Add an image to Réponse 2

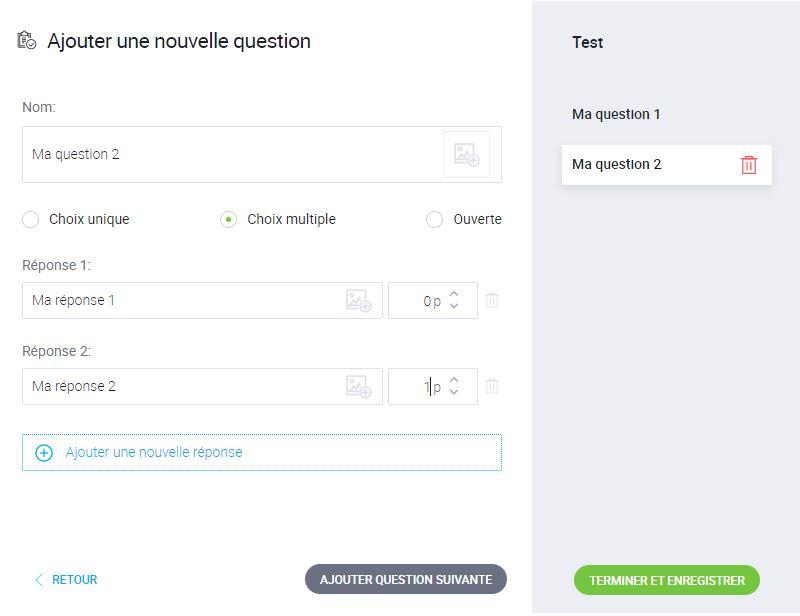pyautogui.click(x=359, y=387)
